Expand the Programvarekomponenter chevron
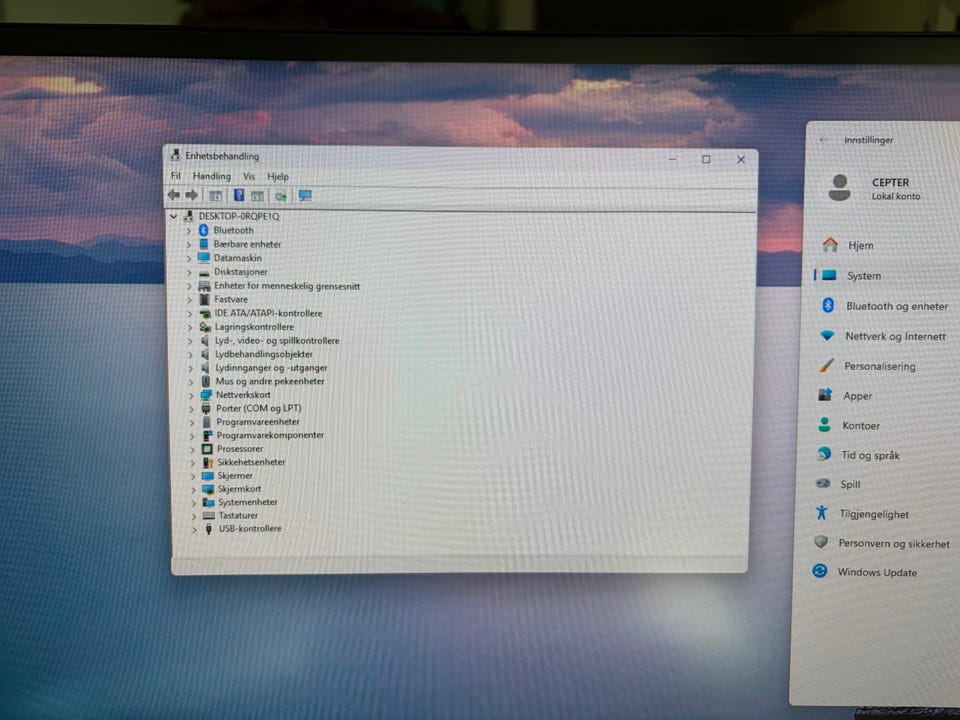Screen dimensions: 960x720 click(192, 436)
